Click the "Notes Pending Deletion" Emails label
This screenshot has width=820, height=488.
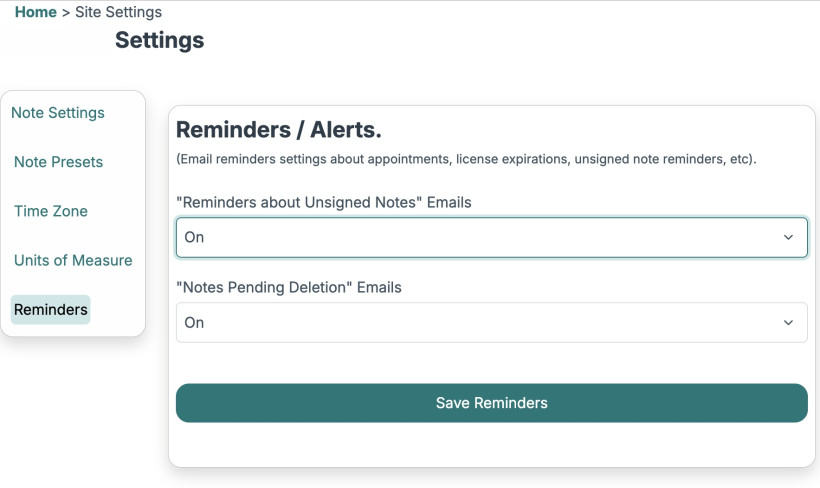(288, 287)
